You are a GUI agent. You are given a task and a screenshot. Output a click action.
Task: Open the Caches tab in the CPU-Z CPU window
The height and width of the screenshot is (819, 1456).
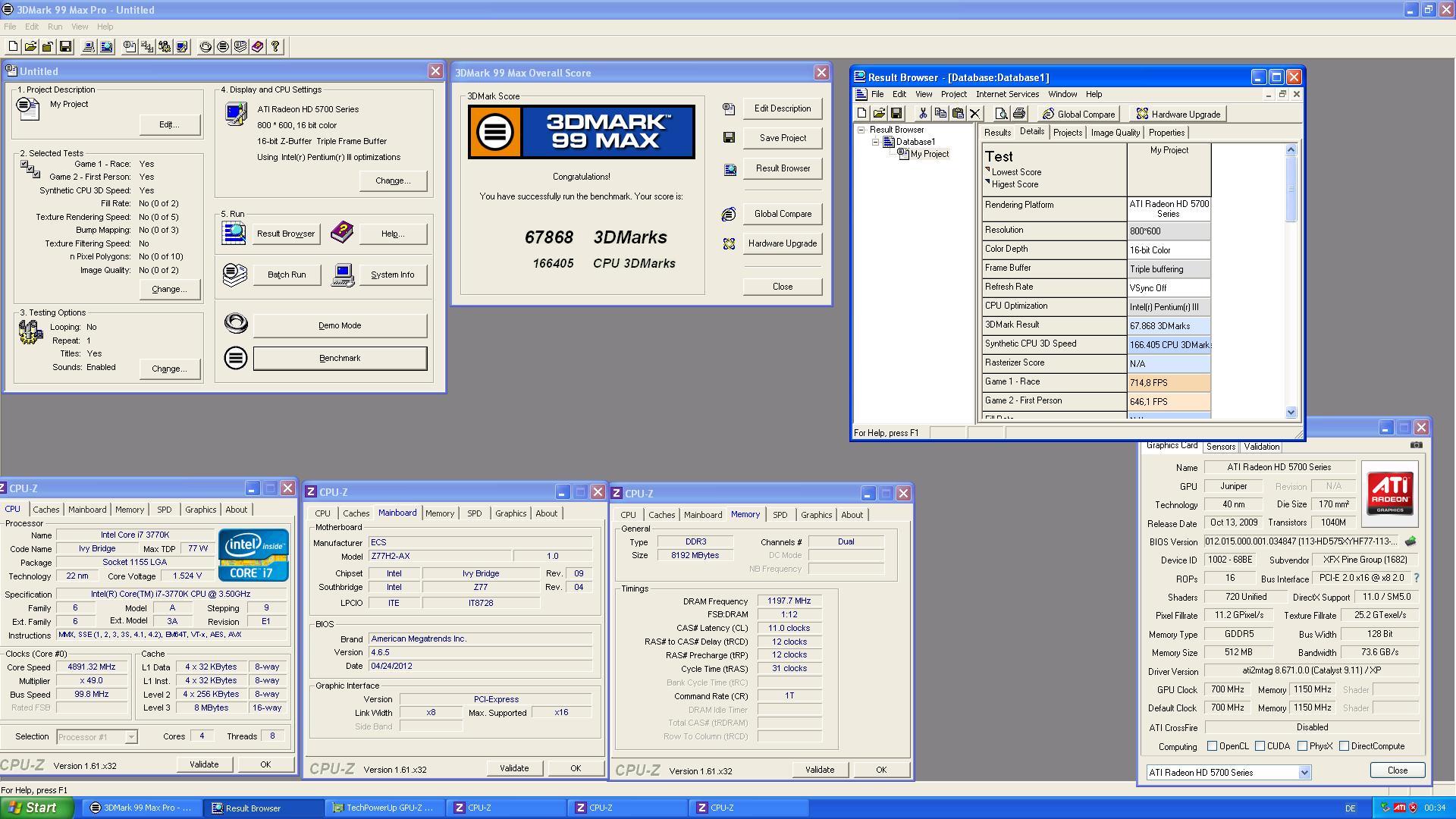click(45, 510)
